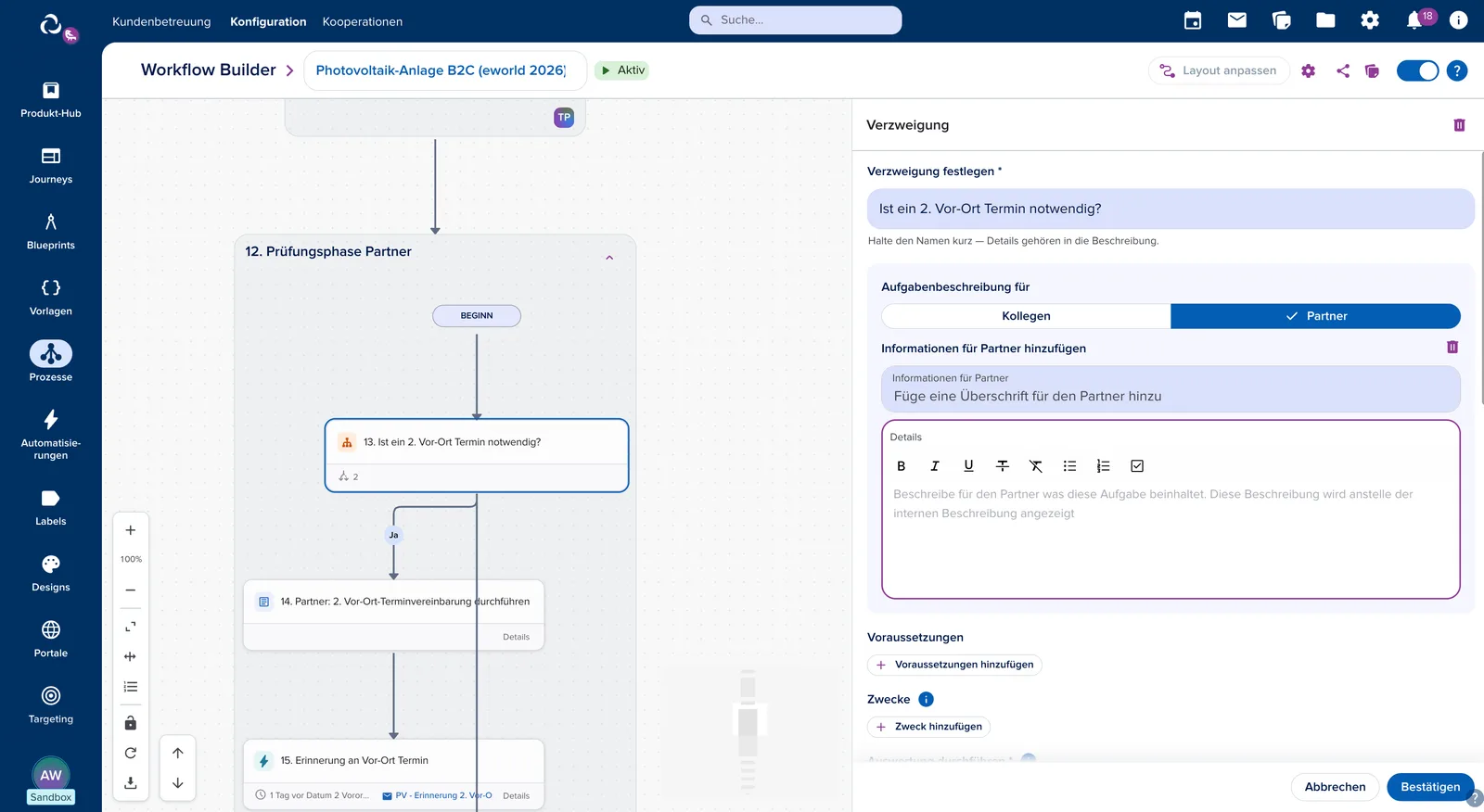Click the Verzweigung festlegen name field
The width and height of the screenshot is (1484, 812).
pos(1171,209)
